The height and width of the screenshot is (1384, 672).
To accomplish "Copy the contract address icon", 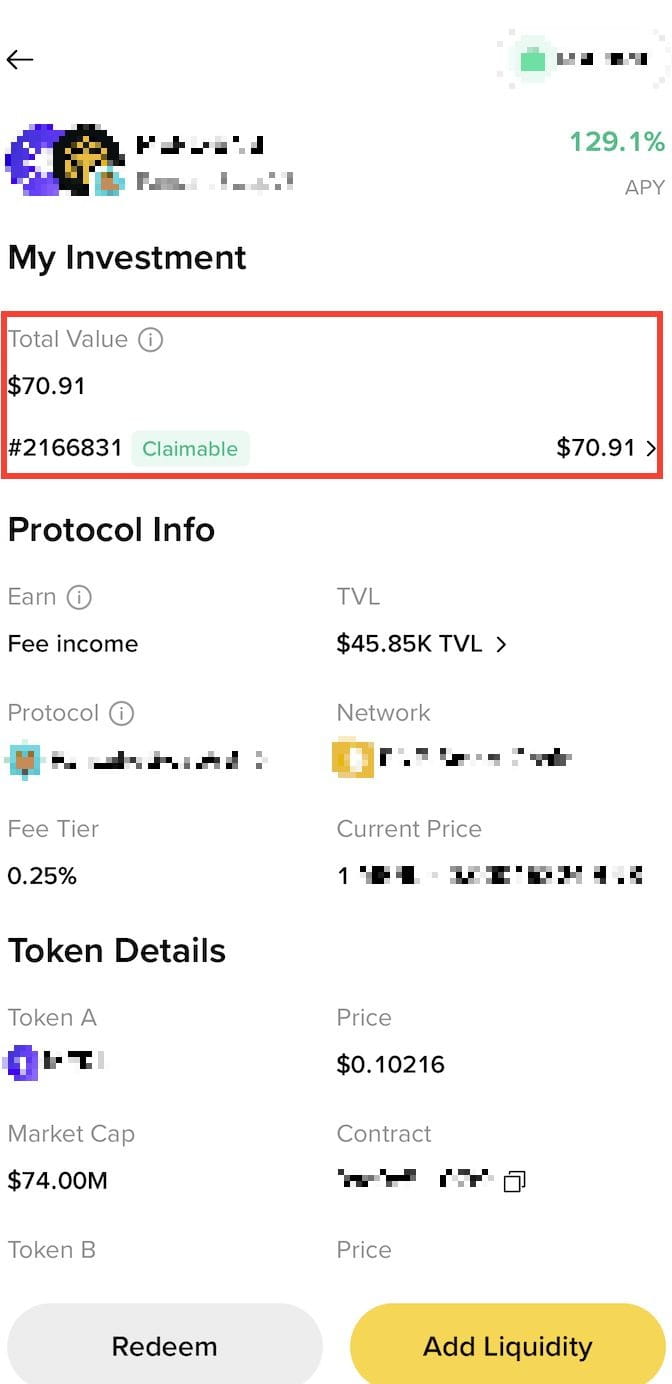I will pyautogui.click(x=514, y=1182).
